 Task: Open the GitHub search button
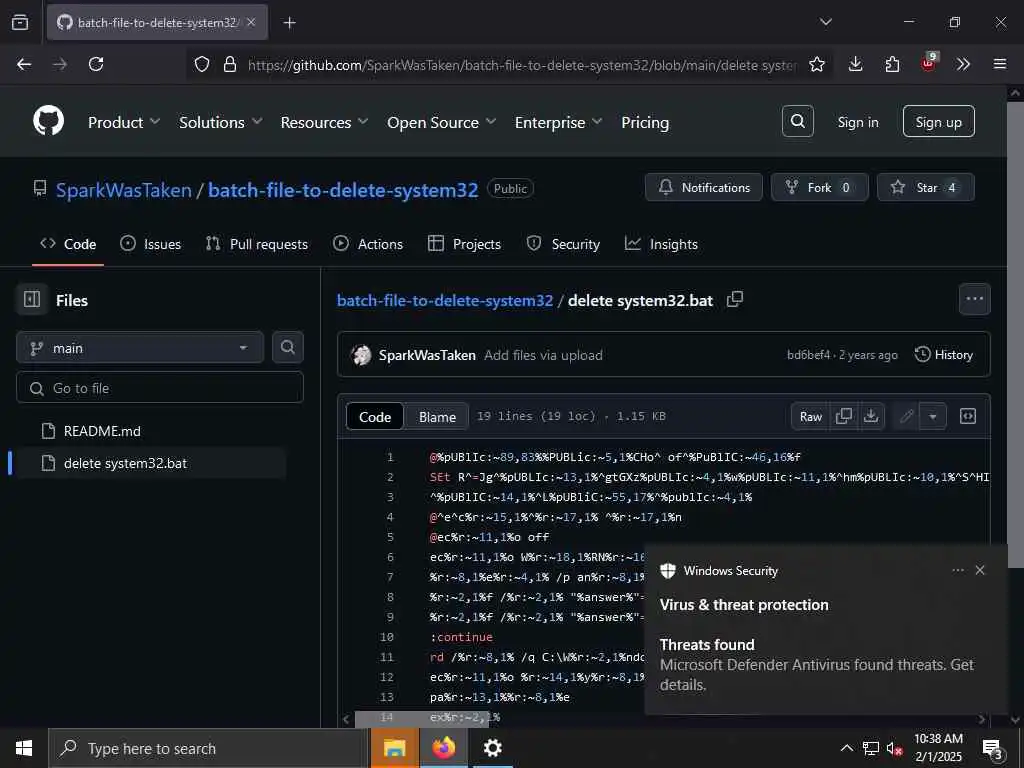797,121
